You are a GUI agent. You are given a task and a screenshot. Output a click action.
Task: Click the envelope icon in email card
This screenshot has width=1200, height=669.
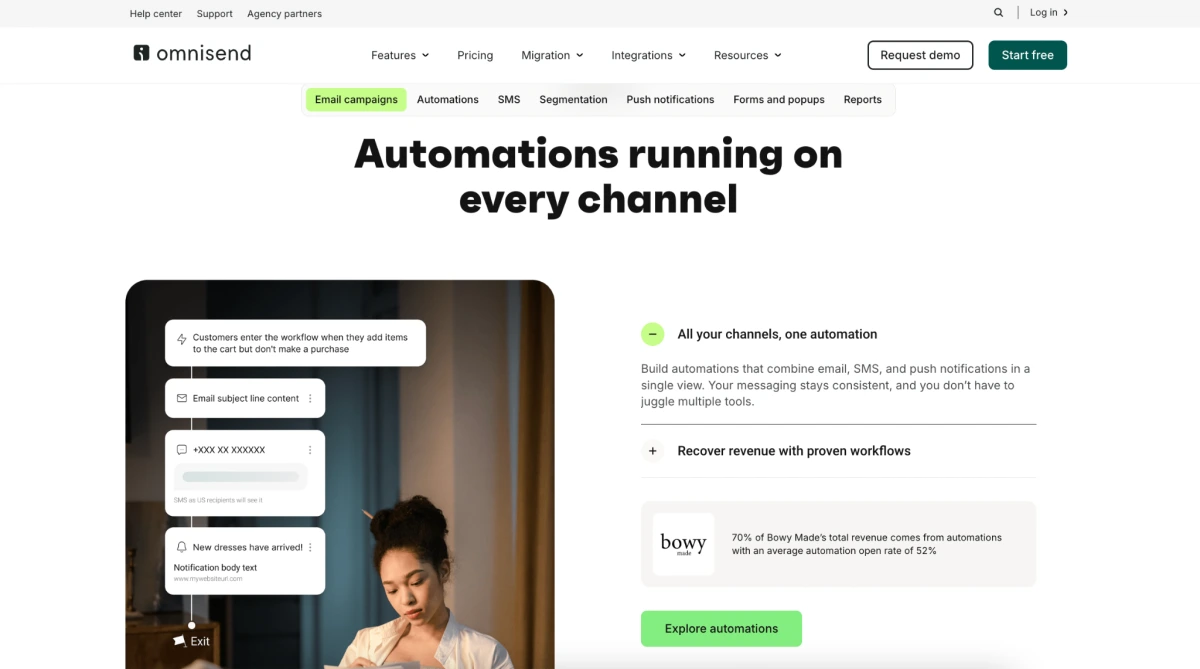[182, 398]
